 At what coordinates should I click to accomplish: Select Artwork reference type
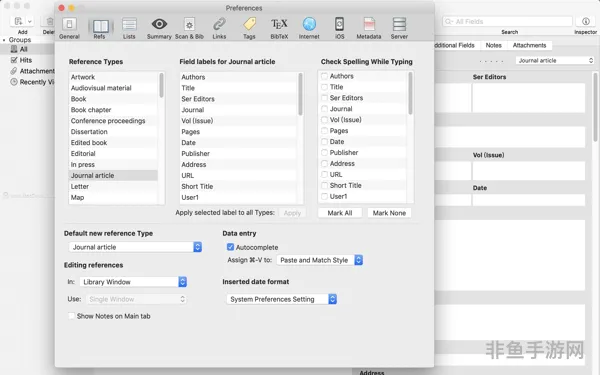113,77
